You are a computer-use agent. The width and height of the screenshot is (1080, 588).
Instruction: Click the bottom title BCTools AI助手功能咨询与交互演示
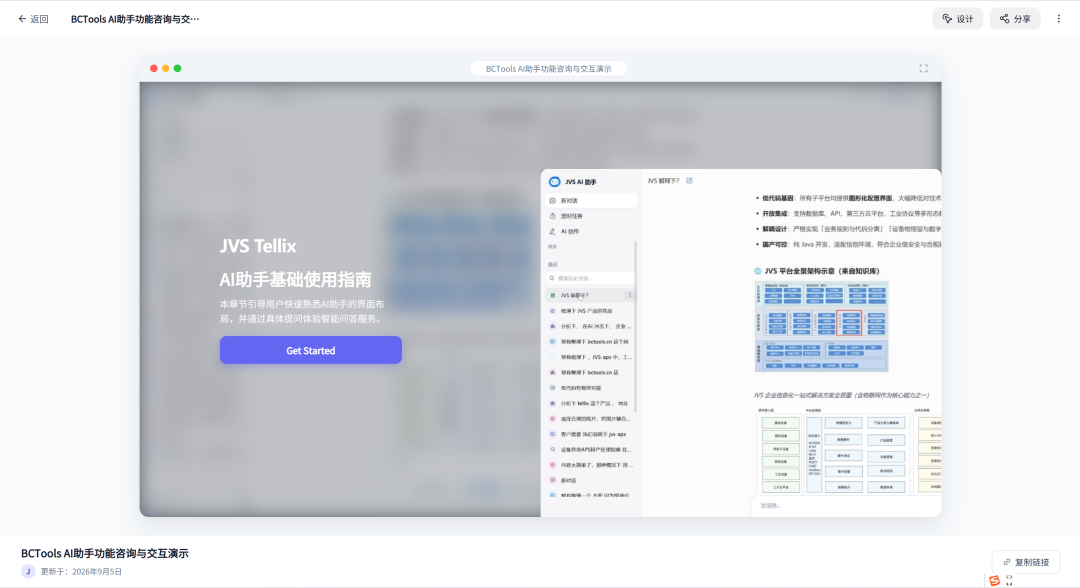tap(105, 554)
